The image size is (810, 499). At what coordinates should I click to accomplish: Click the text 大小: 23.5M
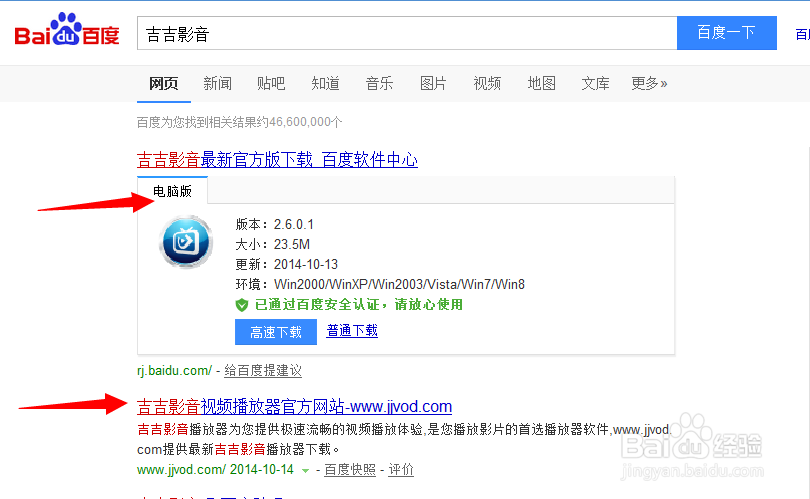coord(272,244)
